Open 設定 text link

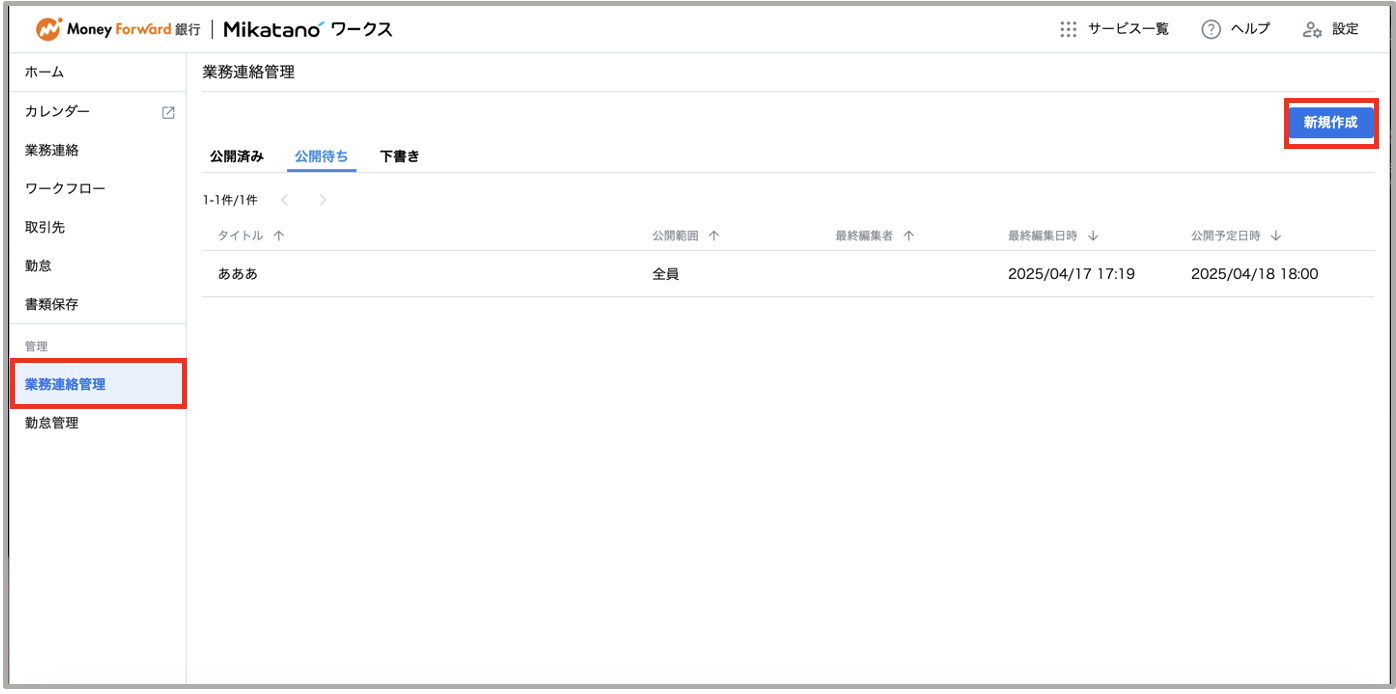pyautogui.click(x=1345, y=29)
